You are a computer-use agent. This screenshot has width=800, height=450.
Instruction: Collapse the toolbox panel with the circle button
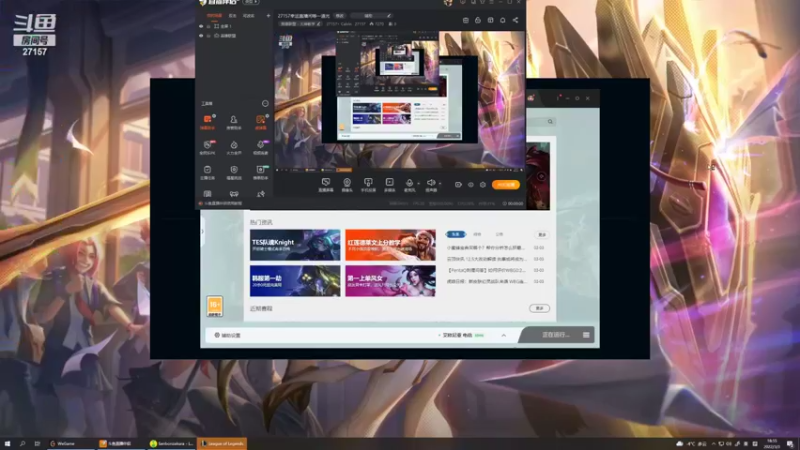coord(265,103)
